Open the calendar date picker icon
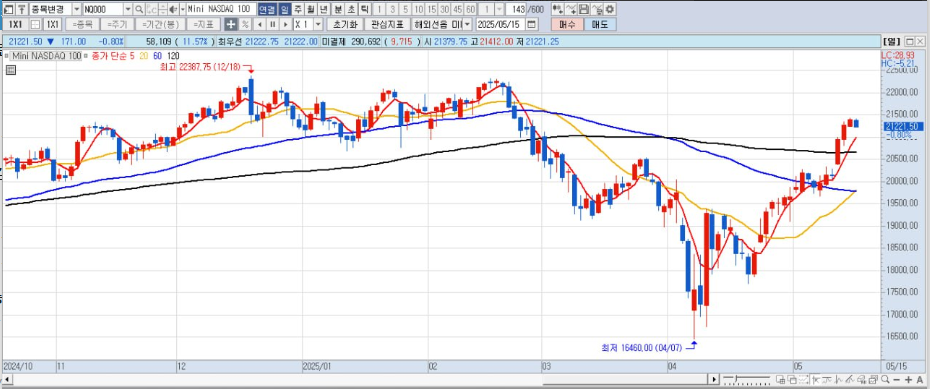Image resolution: width=930 pixels, height=389 pixels. click(x=531, y=24)
